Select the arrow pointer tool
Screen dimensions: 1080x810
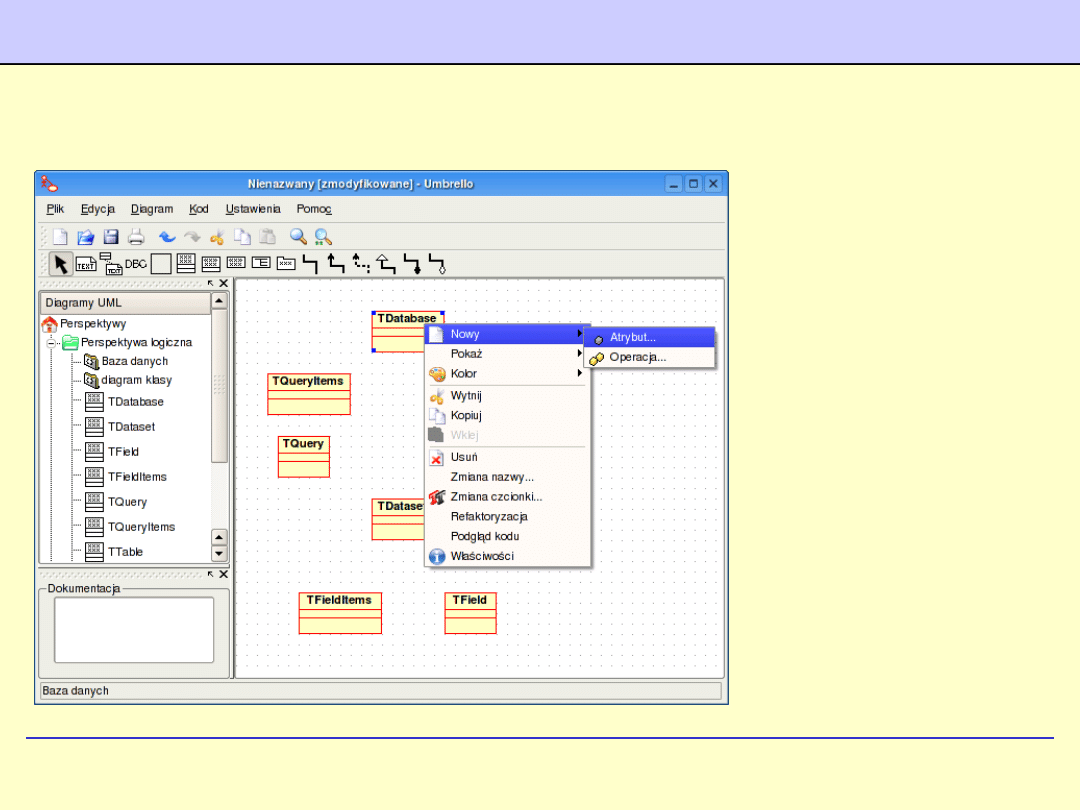(x=61, y=264)
